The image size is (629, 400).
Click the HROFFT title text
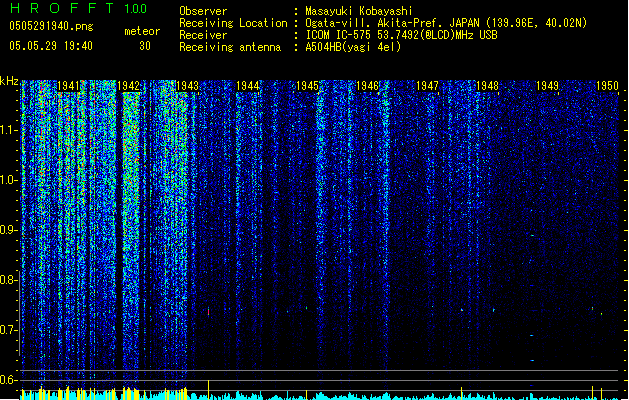click(x=62, y=8)
